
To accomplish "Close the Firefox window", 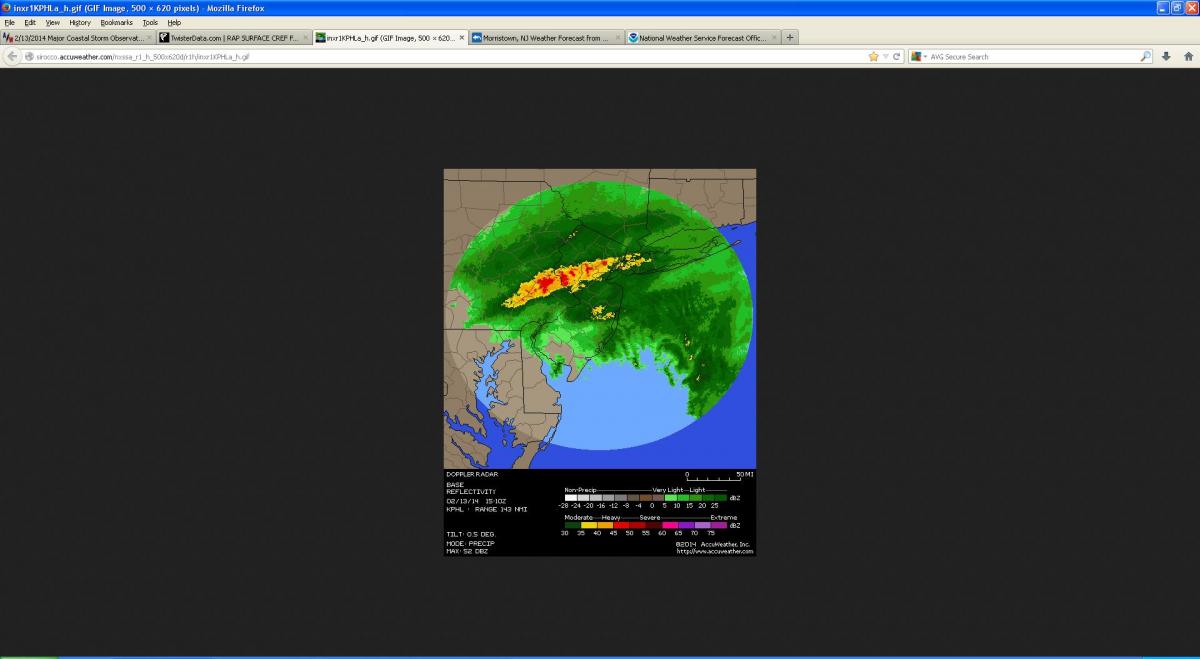I will click(x=1190, y=8).
